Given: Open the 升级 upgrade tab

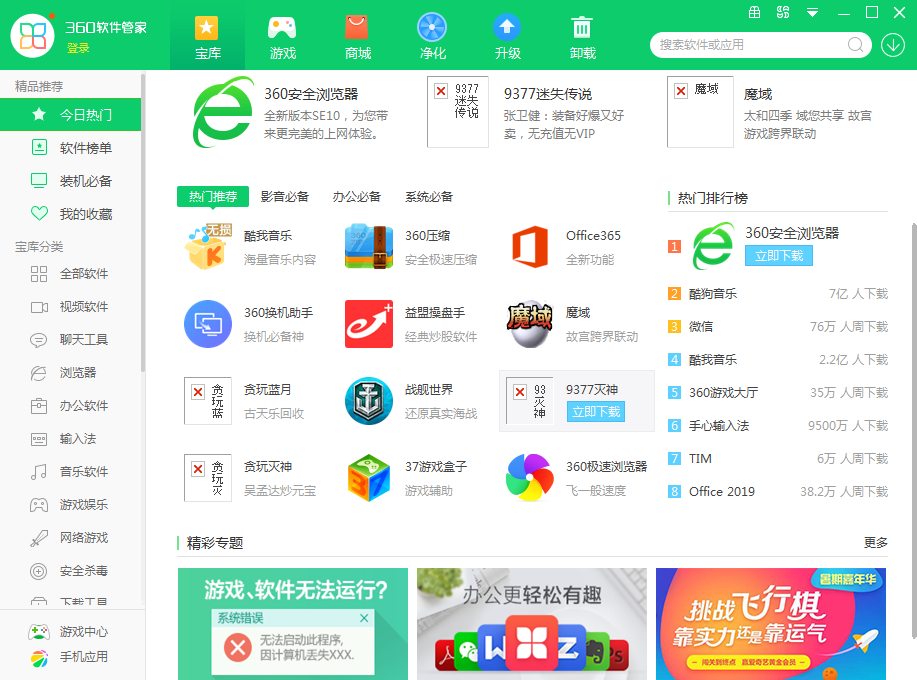Looking at the screenshot, I should (x=507, y=36).
